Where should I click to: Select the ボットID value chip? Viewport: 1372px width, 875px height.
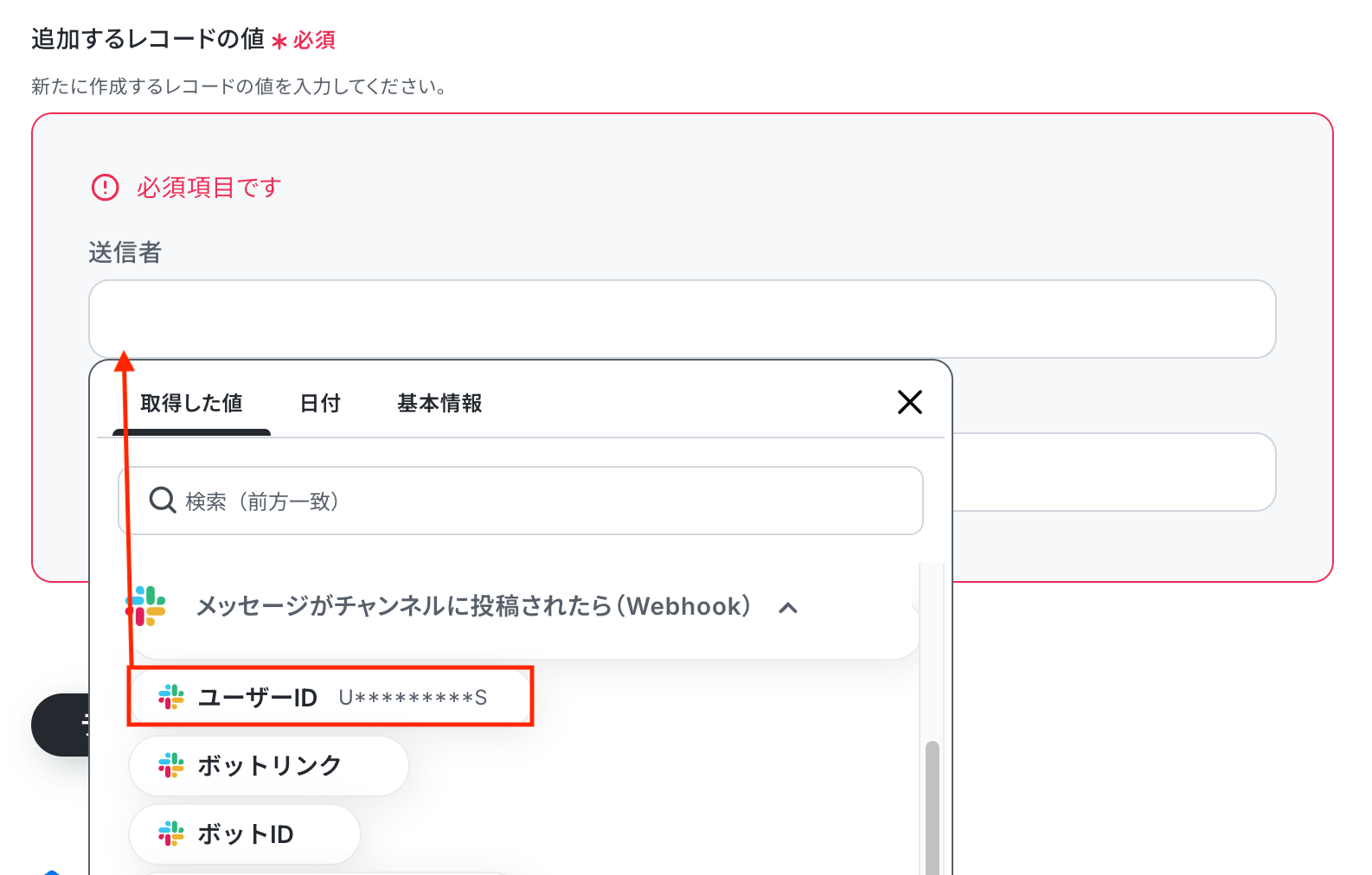click(245, 834)
